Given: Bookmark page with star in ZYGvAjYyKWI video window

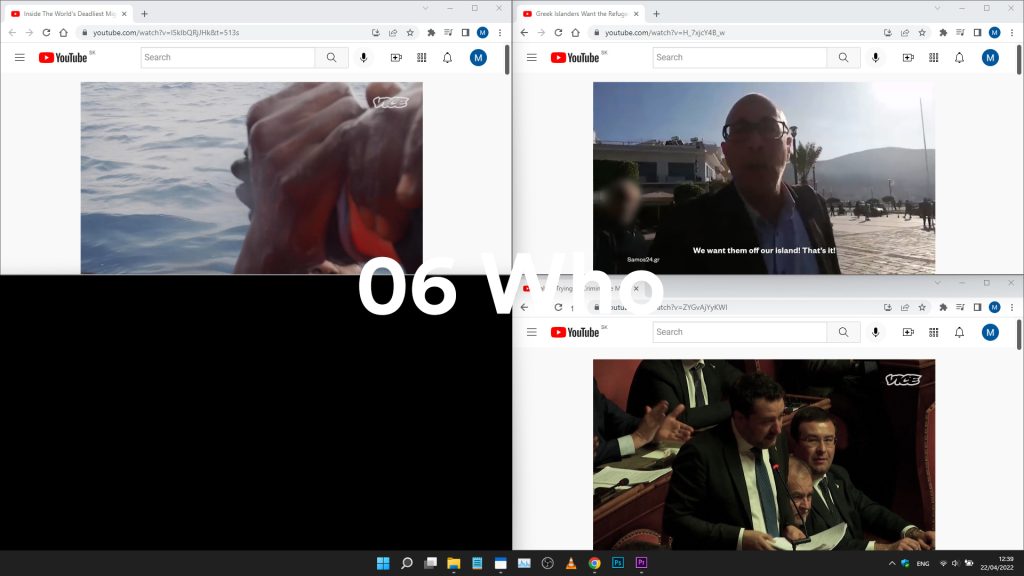Looking at the screenshot, I should point(922,308).
